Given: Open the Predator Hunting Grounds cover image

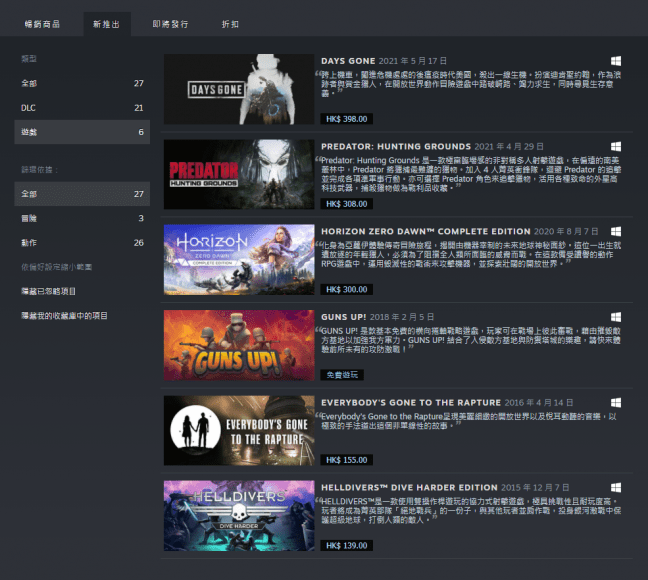Looking at the screenshot, I should coord(239,174).
